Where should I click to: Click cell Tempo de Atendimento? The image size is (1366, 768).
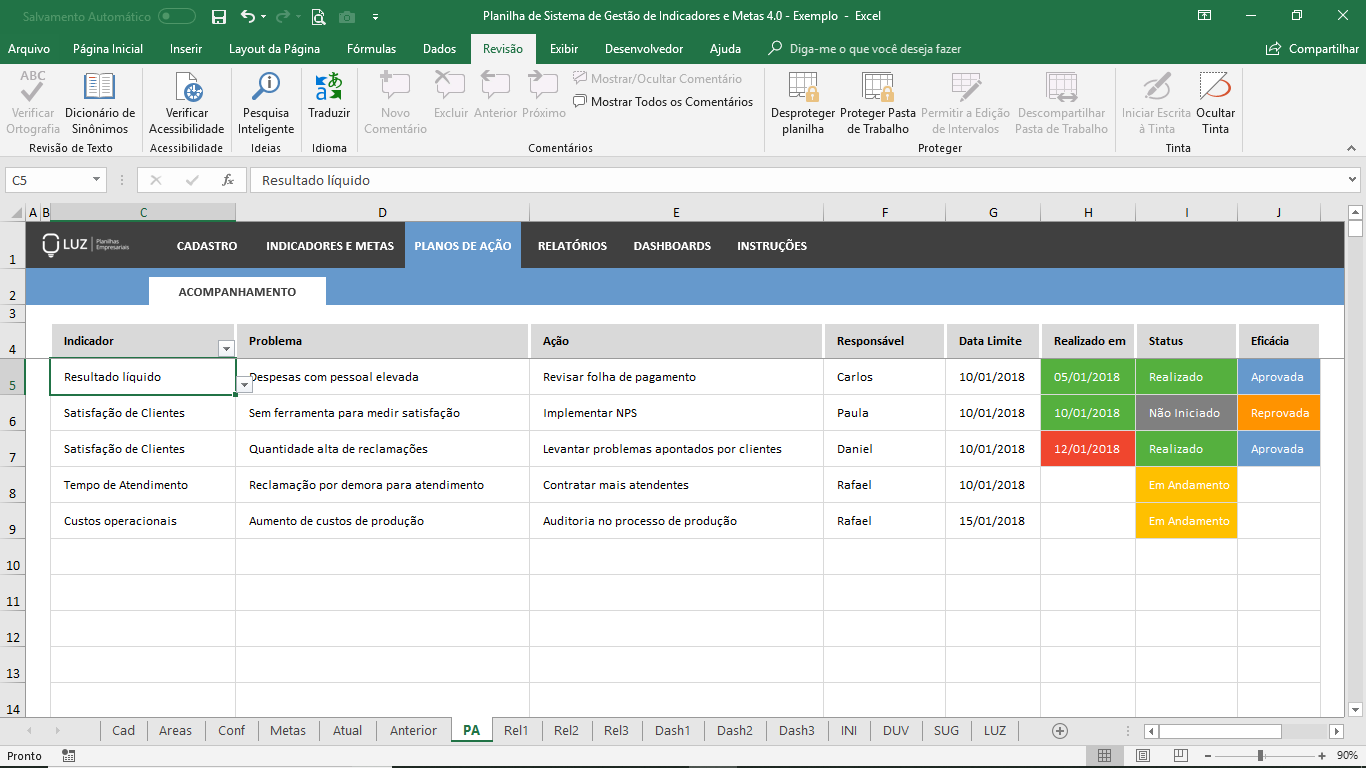pos(143,485)
